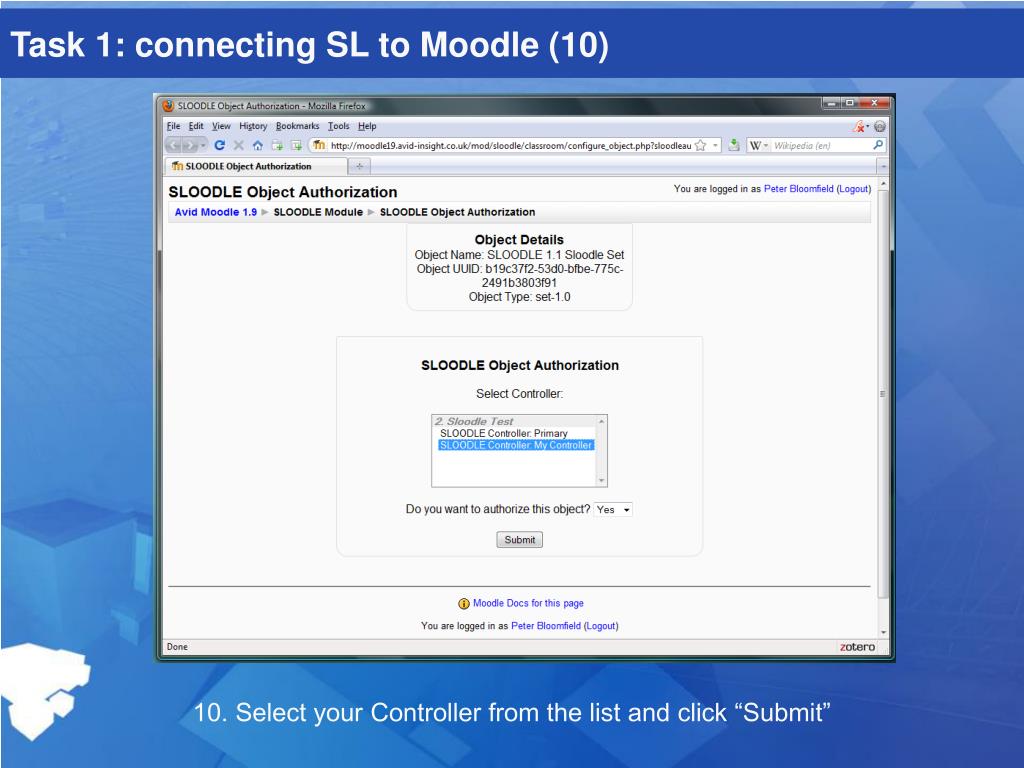Open the search engine selector dropdown

(x=766, y=146)
